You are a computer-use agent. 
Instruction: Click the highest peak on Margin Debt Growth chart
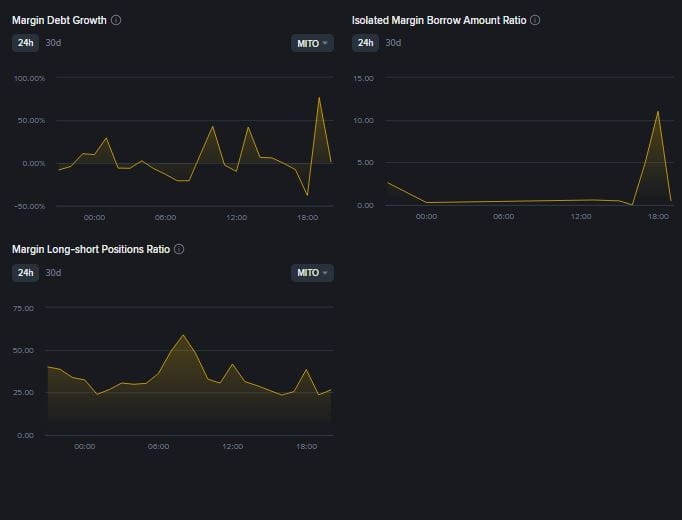point(319,97)
